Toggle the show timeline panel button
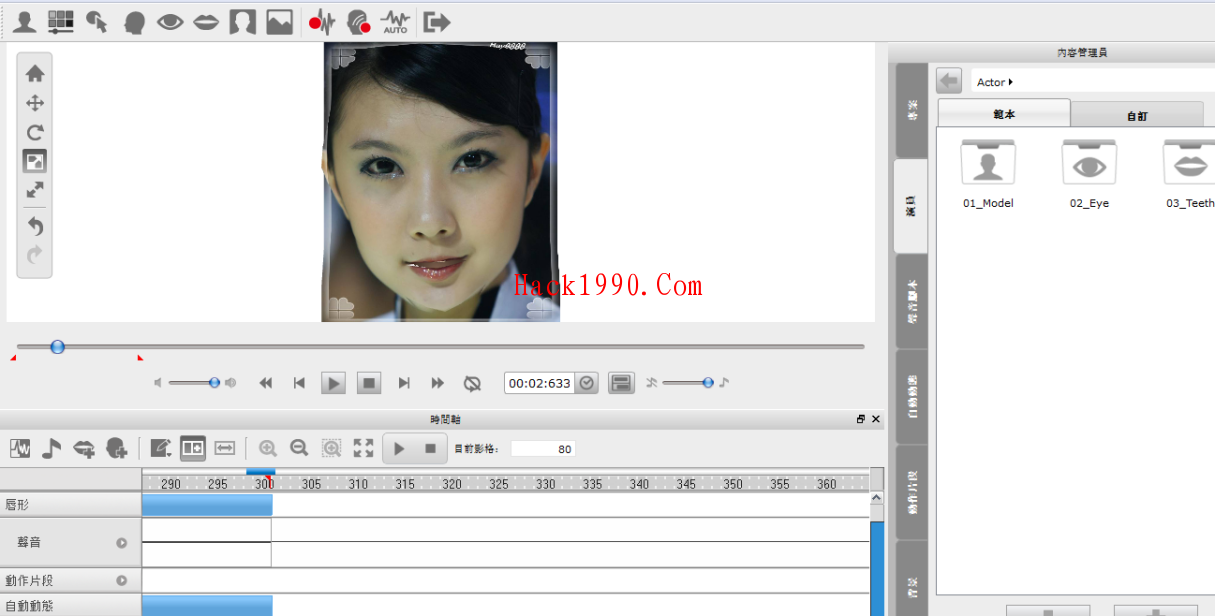The height and width of the screenshot is (616, 1215). (x=622, y=383)
